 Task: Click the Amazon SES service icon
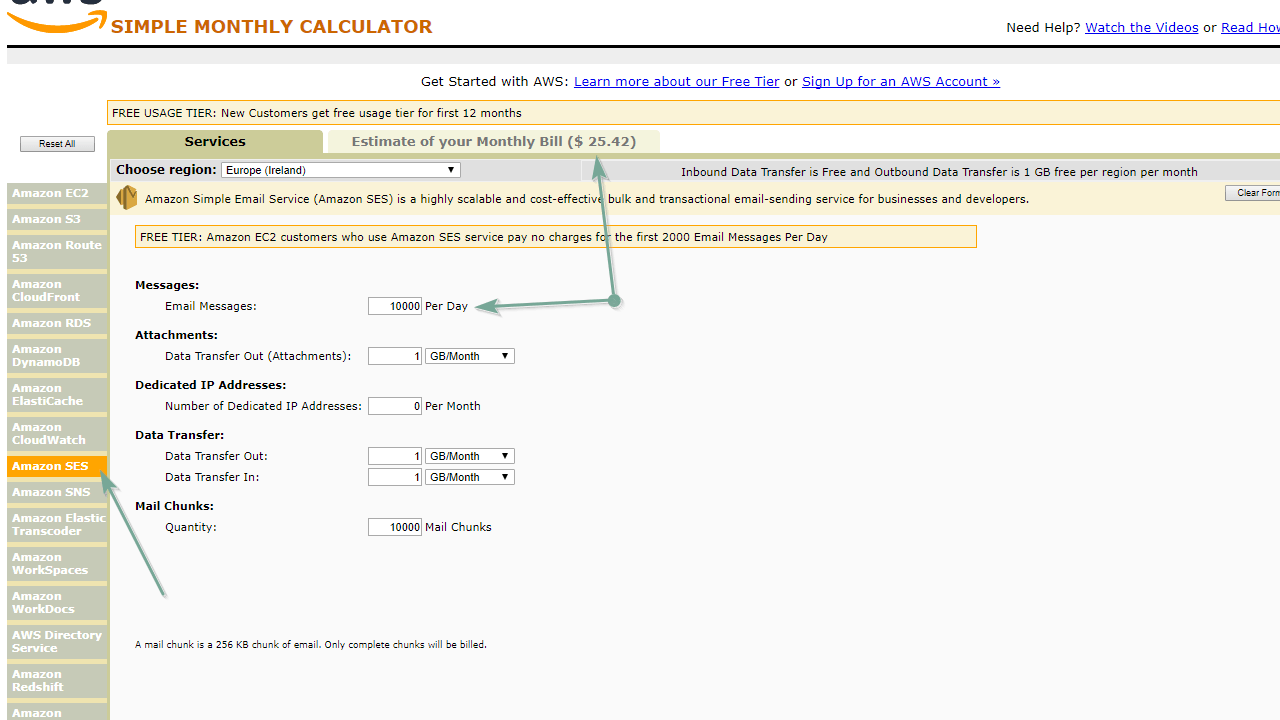(127, 198)
